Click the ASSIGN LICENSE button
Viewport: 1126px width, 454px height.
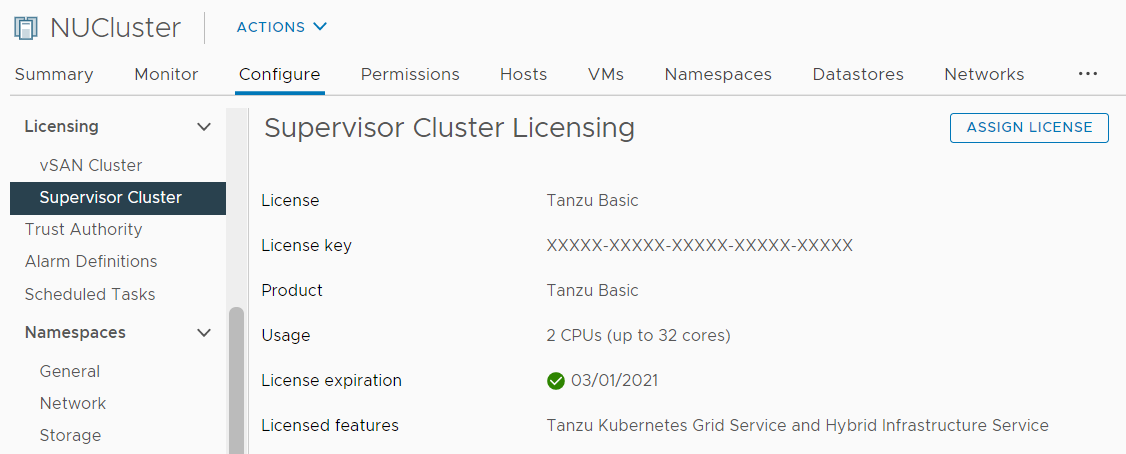[1029, 128]
